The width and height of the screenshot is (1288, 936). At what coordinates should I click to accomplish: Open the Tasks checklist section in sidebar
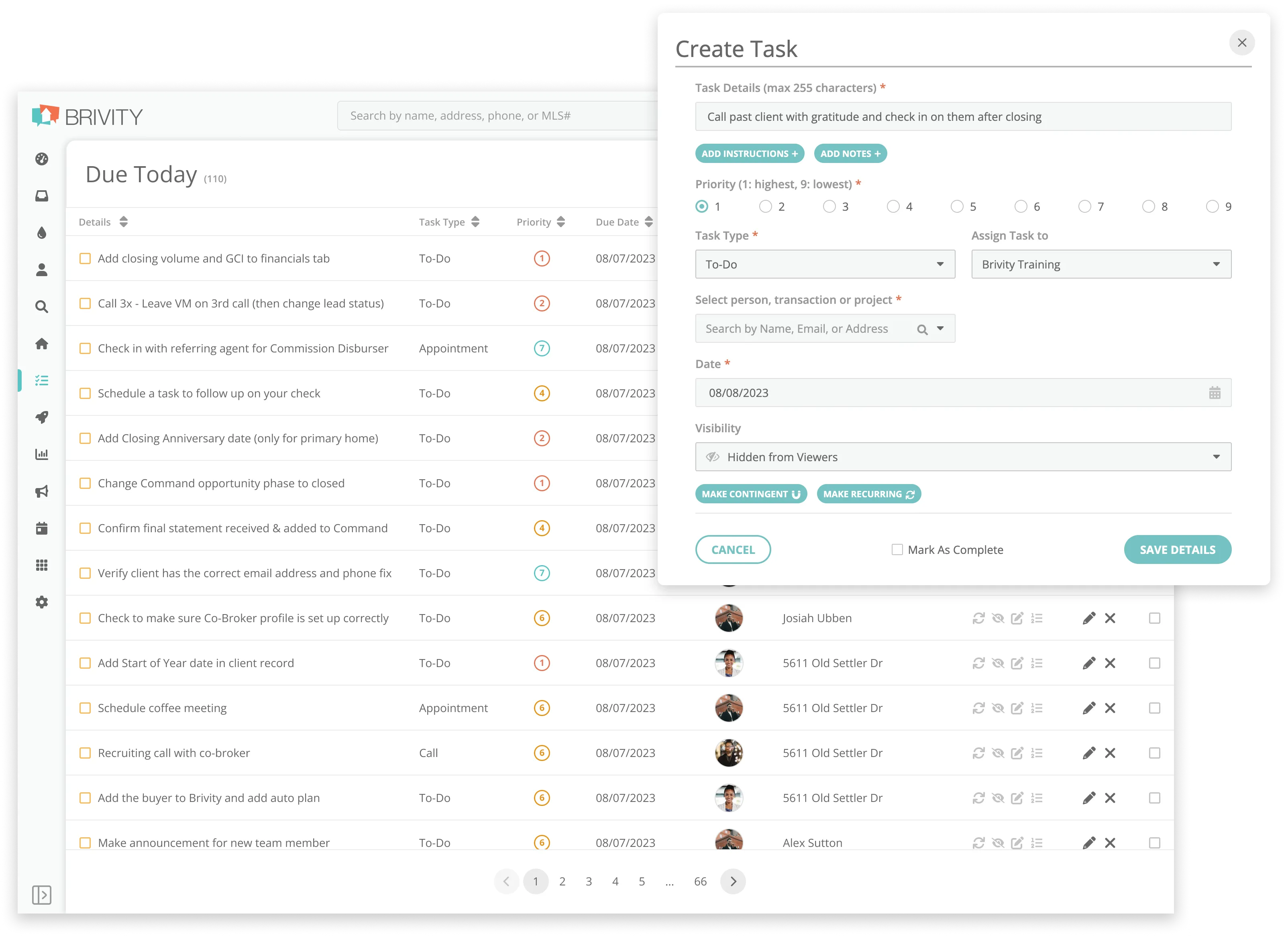point(41,381)
